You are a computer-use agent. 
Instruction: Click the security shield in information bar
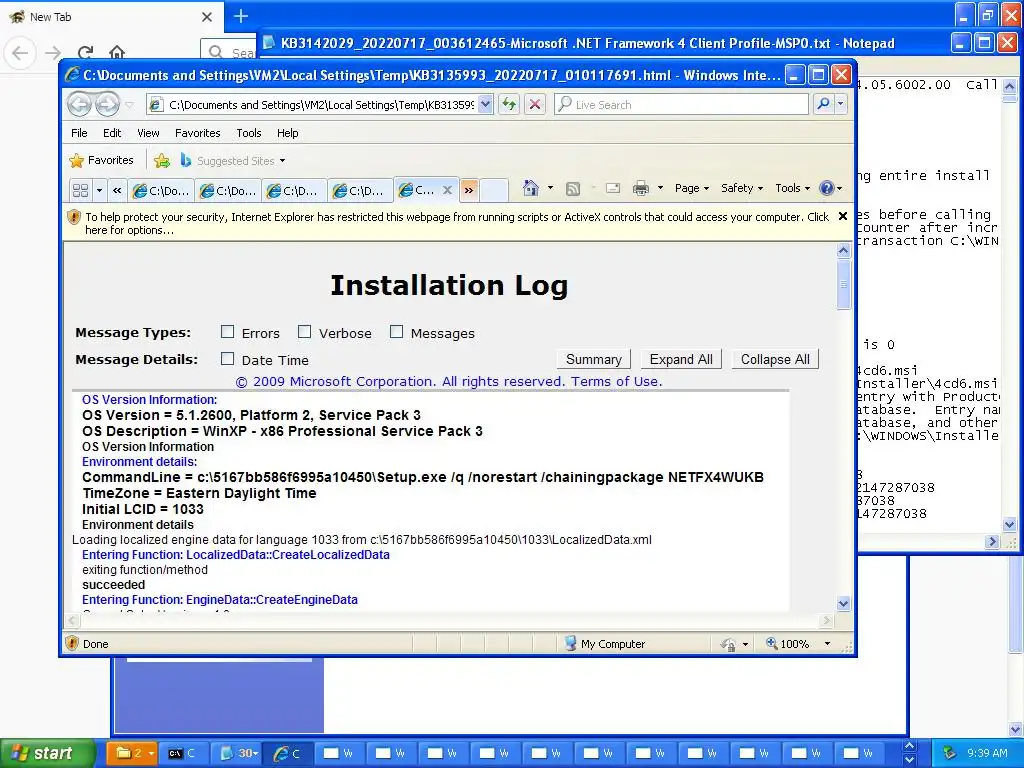tap(74, 217)
